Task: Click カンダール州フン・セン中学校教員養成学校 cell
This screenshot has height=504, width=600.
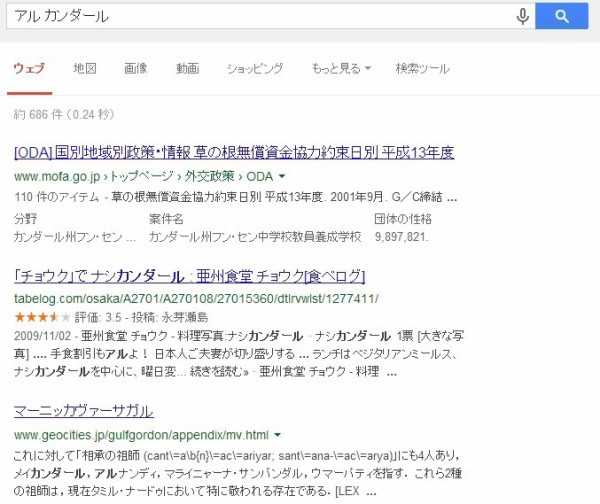Action: point(255,237)
